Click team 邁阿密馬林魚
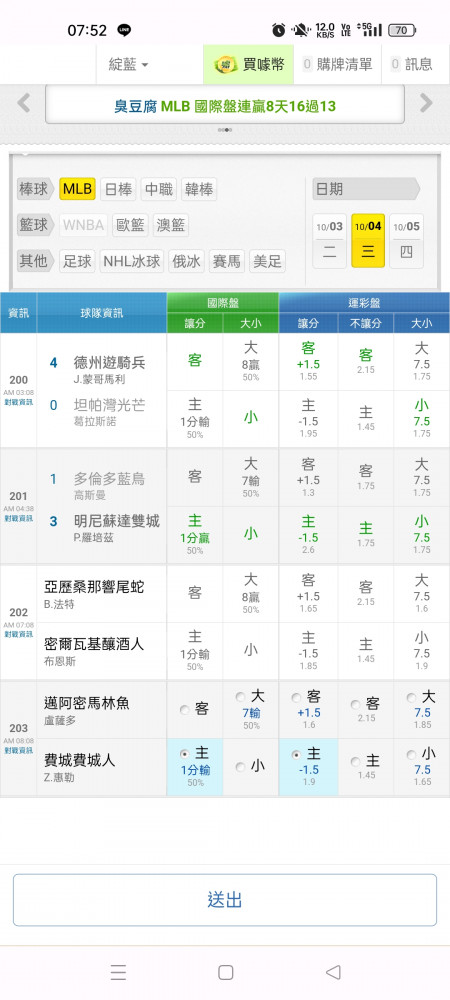Image resolution: width=450 pixels, height=1000 pixels. point(87,703)
